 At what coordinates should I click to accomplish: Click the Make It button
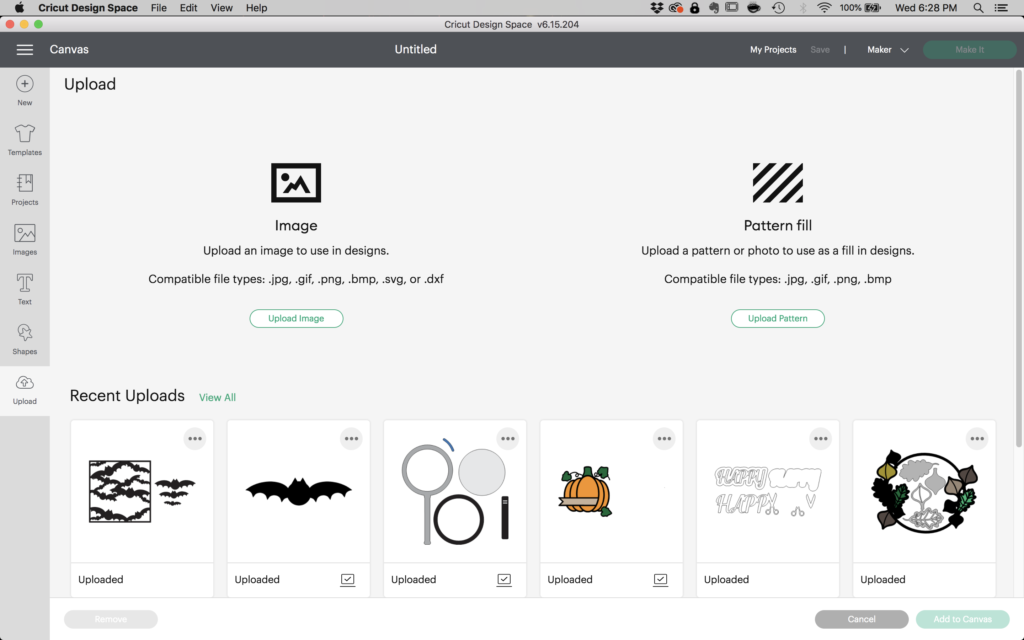(x=970, y=50)
